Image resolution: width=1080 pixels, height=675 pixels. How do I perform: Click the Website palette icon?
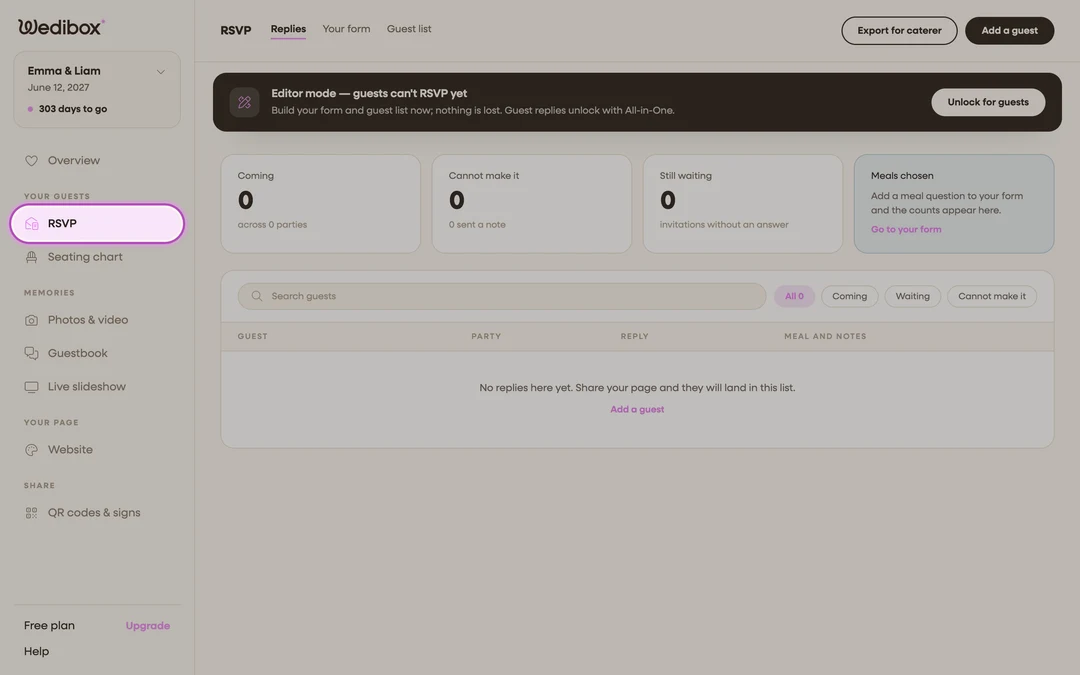[31, 450]
